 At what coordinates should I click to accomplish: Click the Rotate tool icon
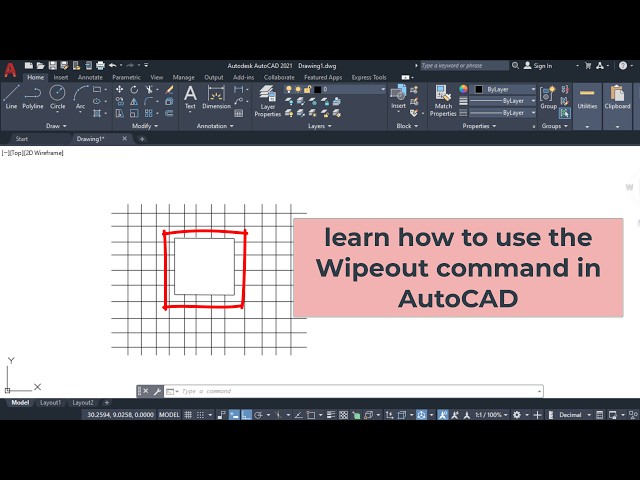pos(134,89)
